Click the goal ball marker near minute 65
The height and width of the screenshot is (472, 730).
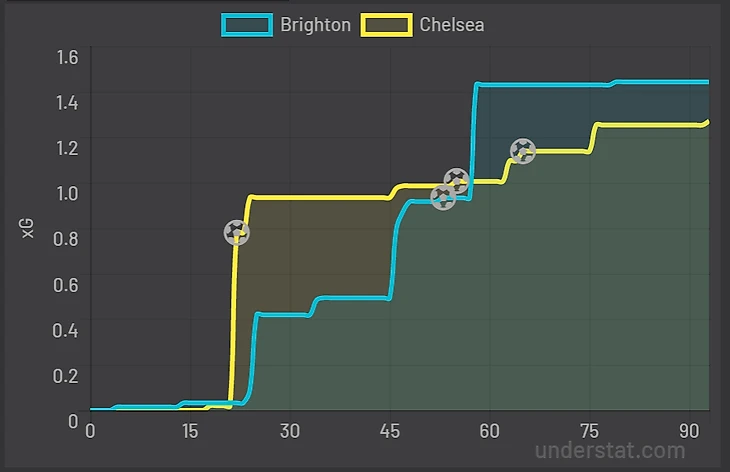coord(522,151)
